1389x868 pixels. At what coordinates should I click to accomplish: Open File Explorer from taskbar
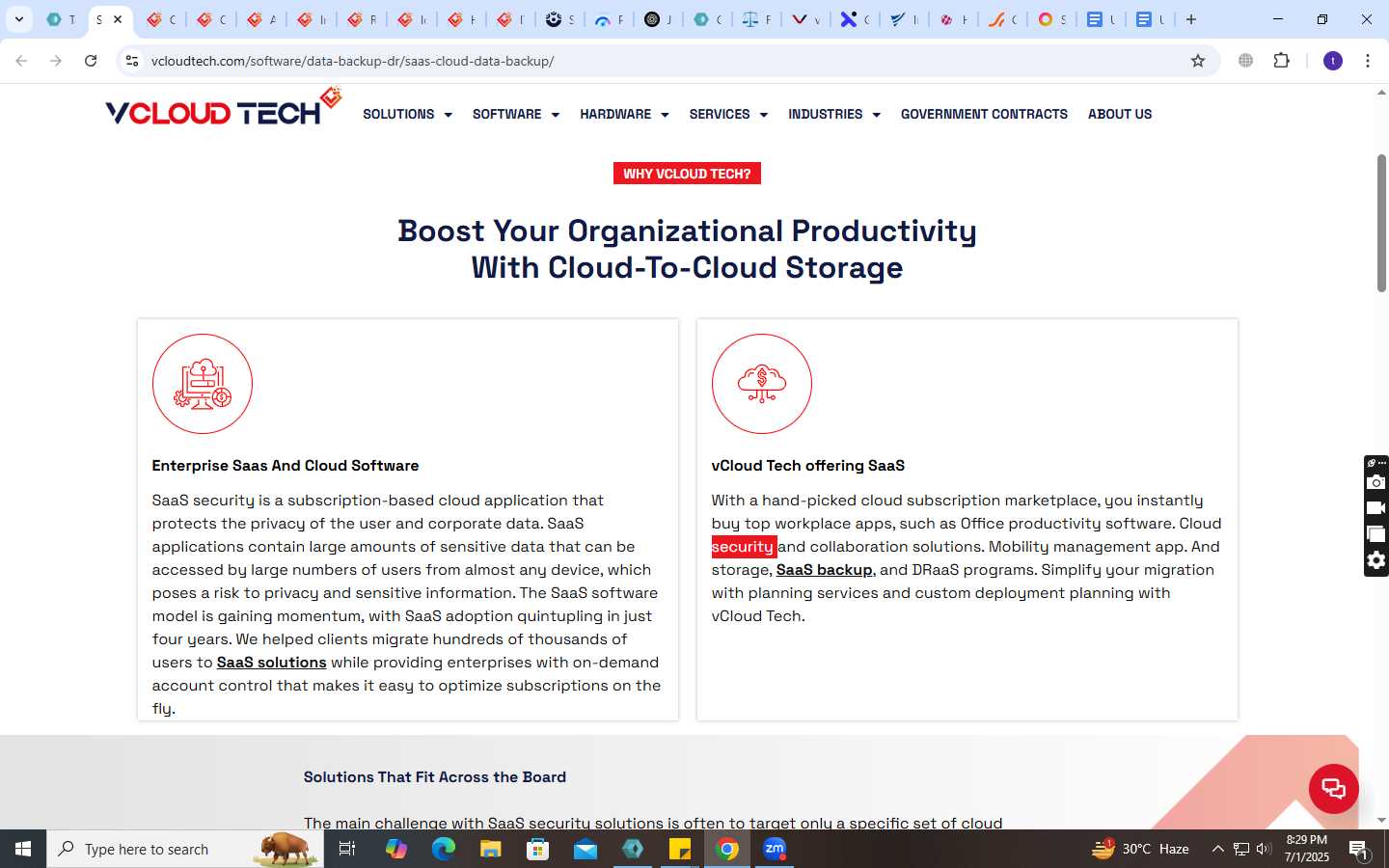pos(491,849)
